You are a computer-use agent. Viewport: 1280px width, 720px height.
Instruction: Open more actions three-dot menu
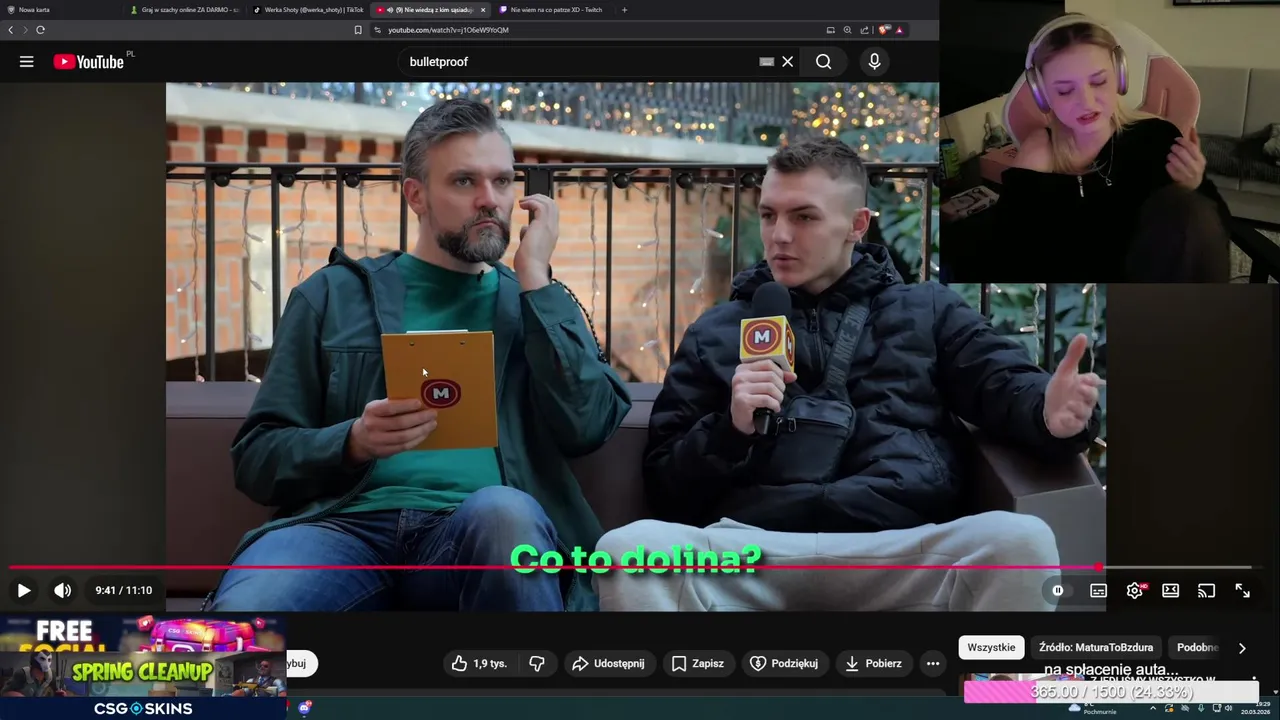pos(933,663)
